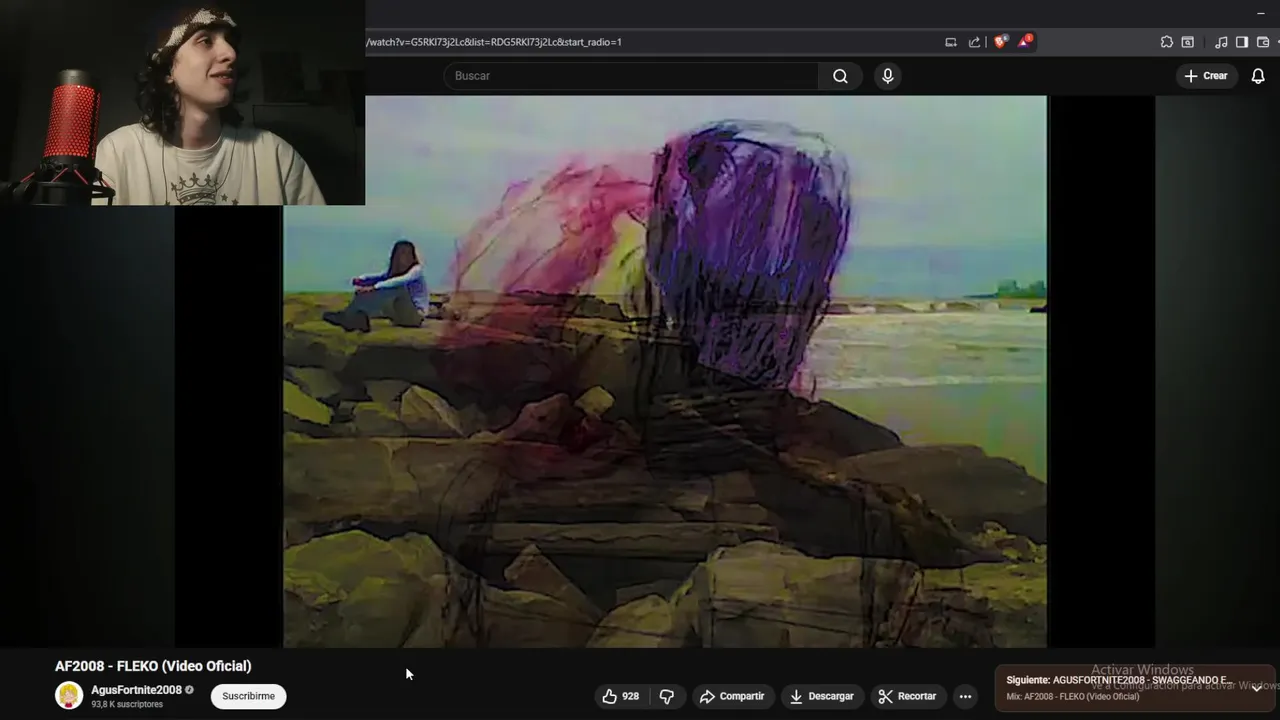Click the video player to pause playback

[x=665, y=371]
